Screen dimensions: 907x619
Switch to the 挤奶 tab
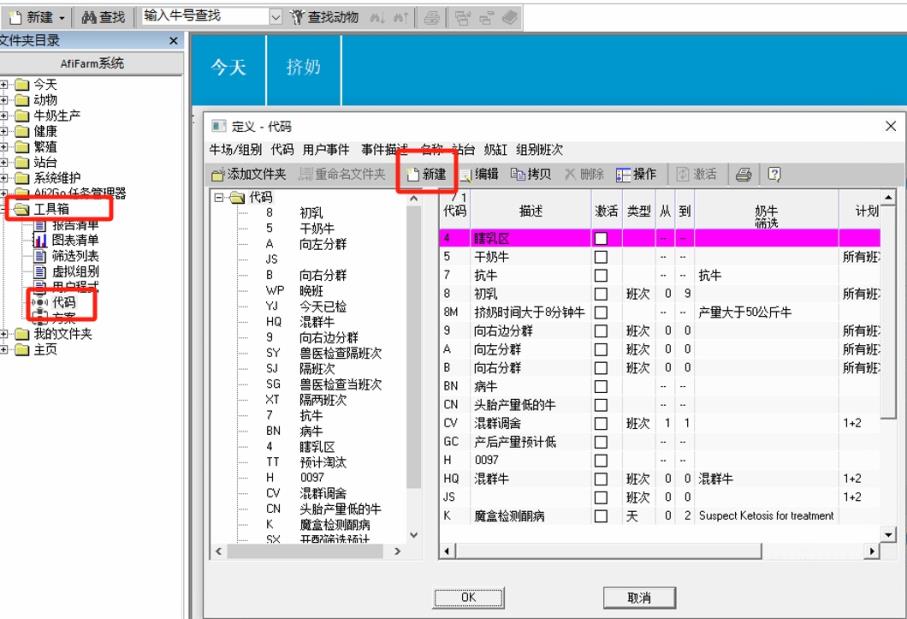(304, 68)
